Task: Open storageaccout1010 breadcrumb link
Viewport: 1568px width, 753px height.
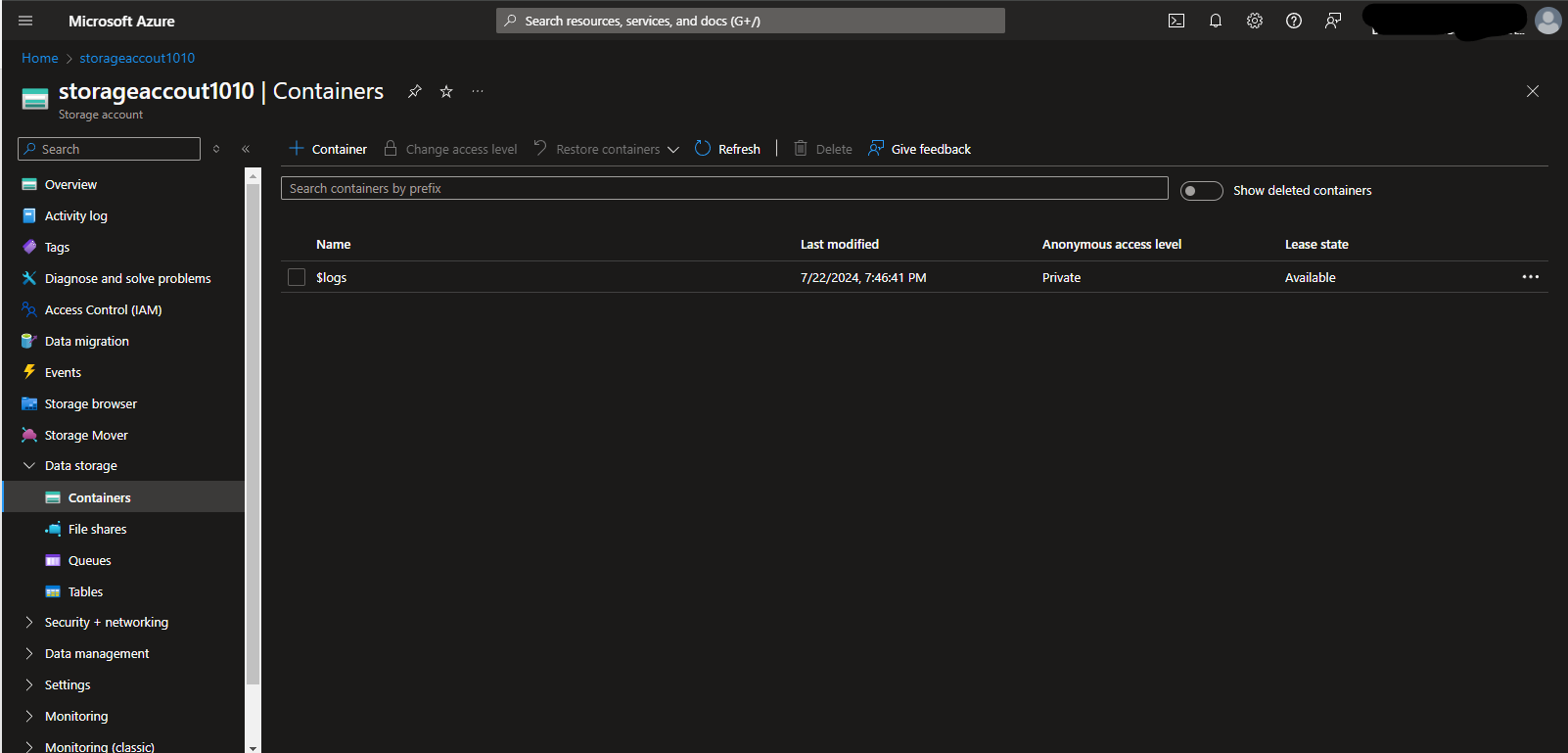Action: pyautogui.click(x=137, y=58)
